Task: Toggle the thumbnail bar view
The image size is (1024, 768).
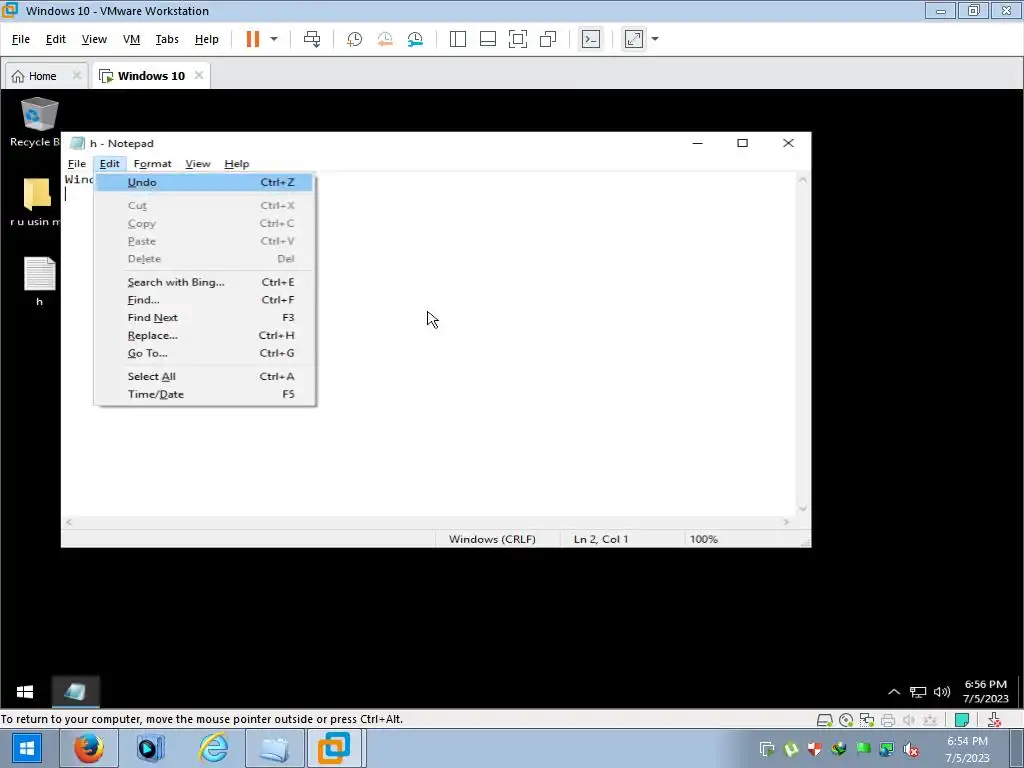Action: pos(488,39)
